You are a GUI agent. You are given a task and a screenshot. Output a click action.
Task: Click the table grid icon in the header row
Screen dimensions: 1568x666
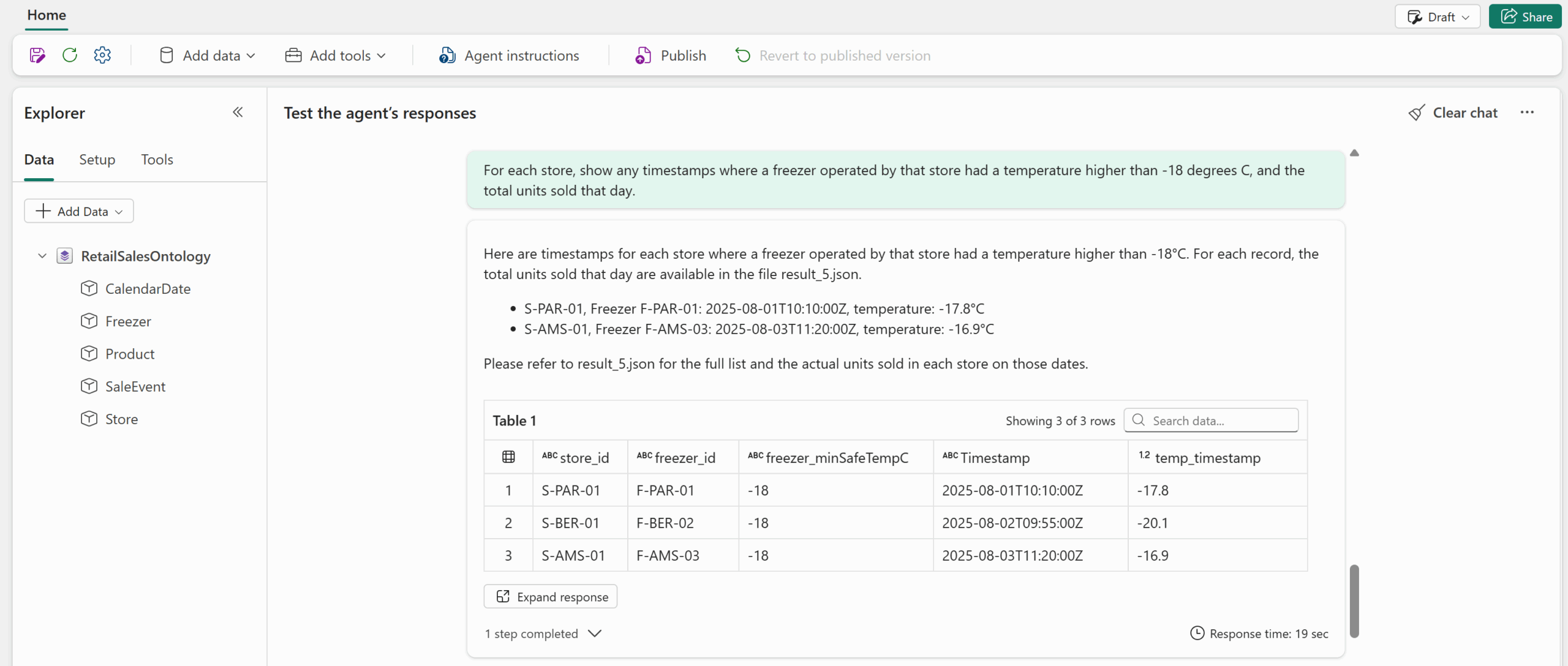pos(508,457)
